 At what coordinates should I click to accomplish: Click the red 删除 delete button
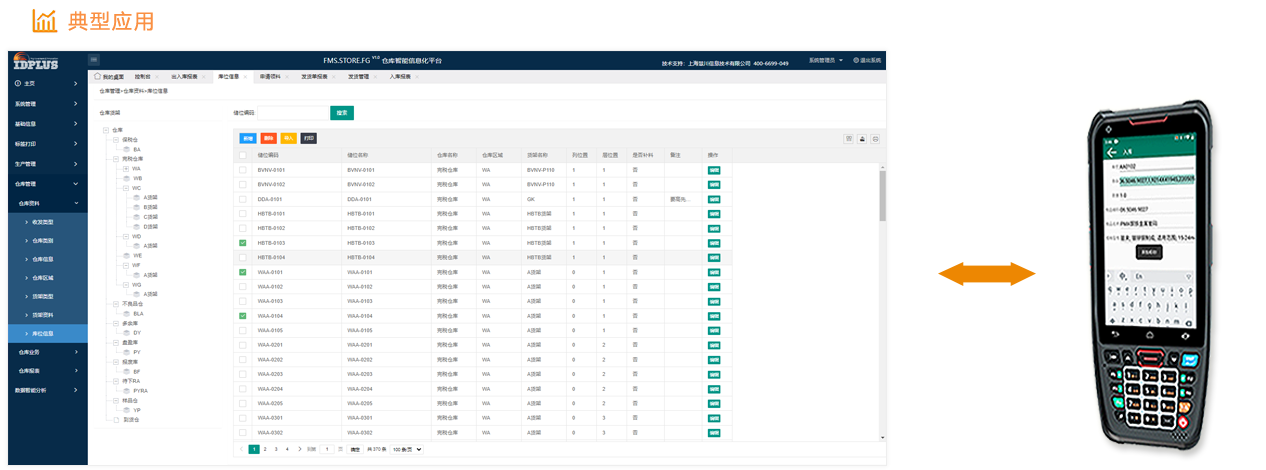coord(268,138)
